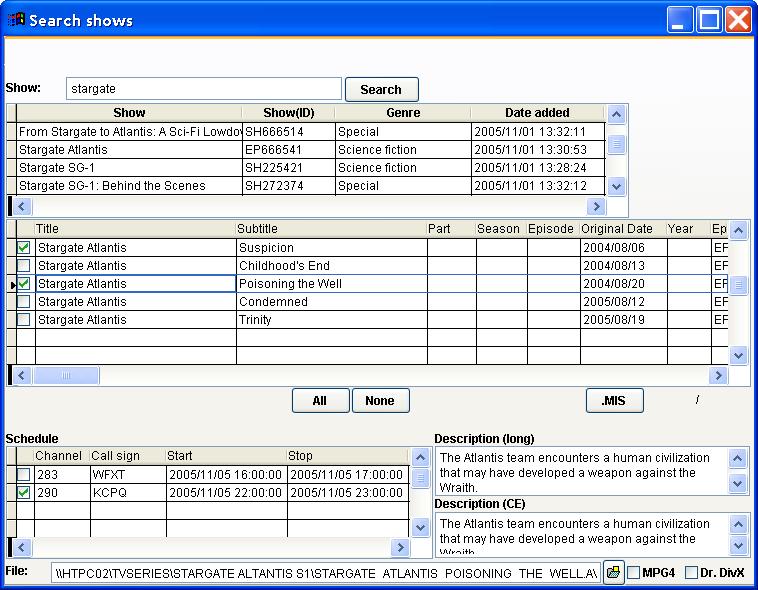The height and width of the screenshot is (590, 758).
Task: Uncheck the Poisoning the Well checkbox
Action: 23,283
